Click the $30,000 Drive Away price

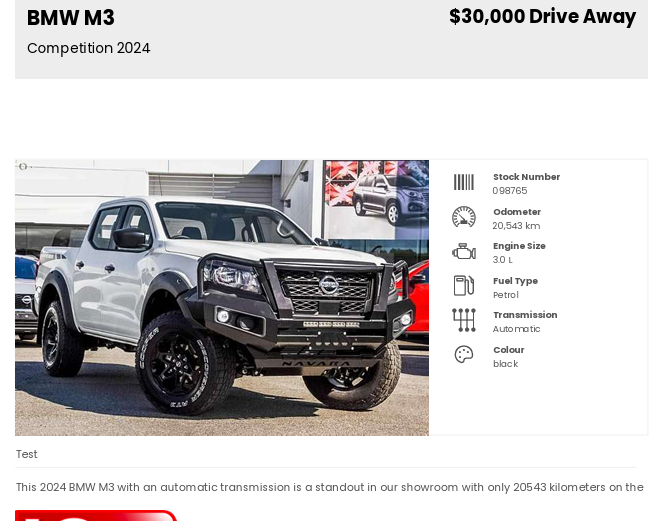542,17
